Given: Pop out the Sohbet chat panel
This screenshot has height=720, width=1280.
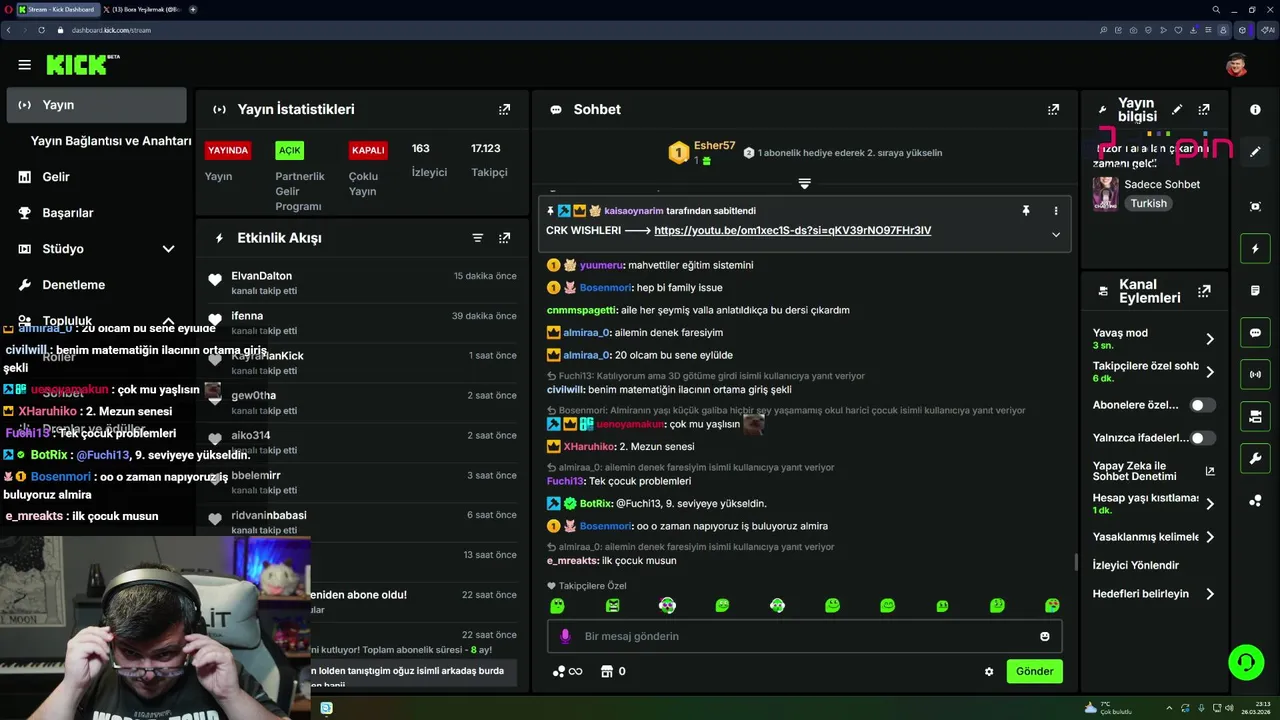Looking at the screenshot, I should [x=1053, y=109].
